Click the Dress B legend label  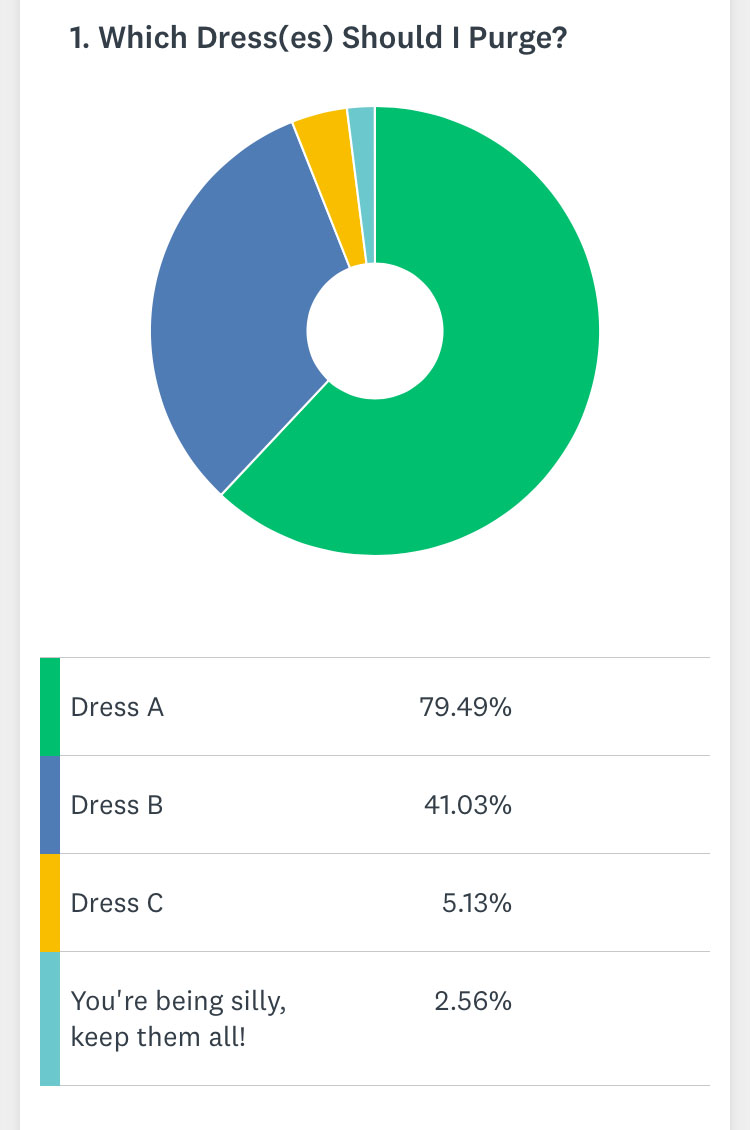117,805
